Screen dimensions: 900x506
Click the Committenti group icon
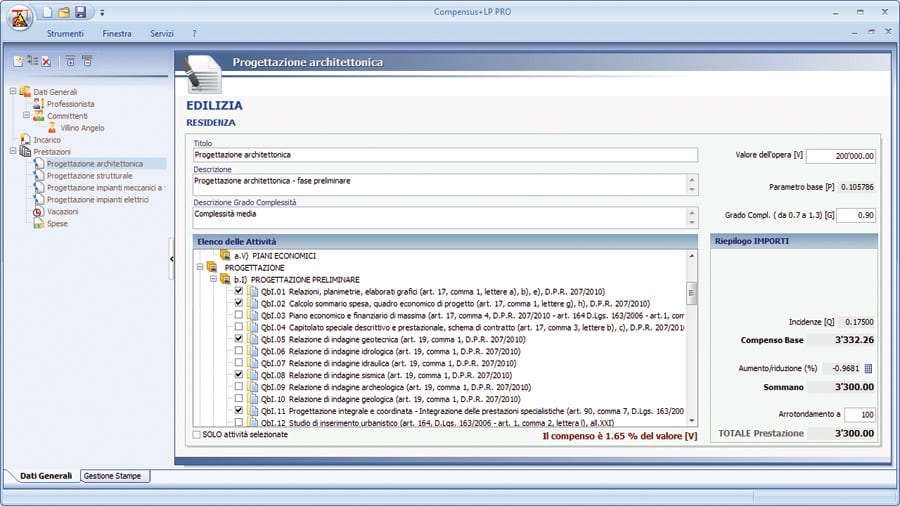[38, 116]
